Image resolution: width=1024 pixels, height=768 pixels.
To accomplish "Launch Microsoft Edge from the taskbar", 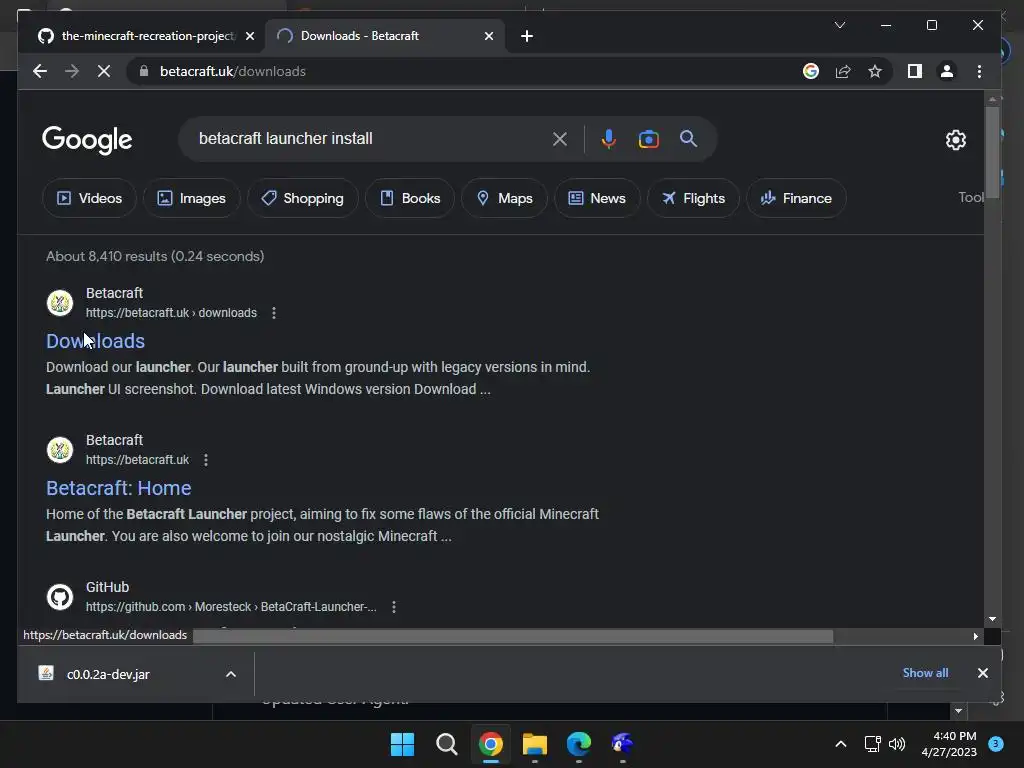I will pos(579,744).
